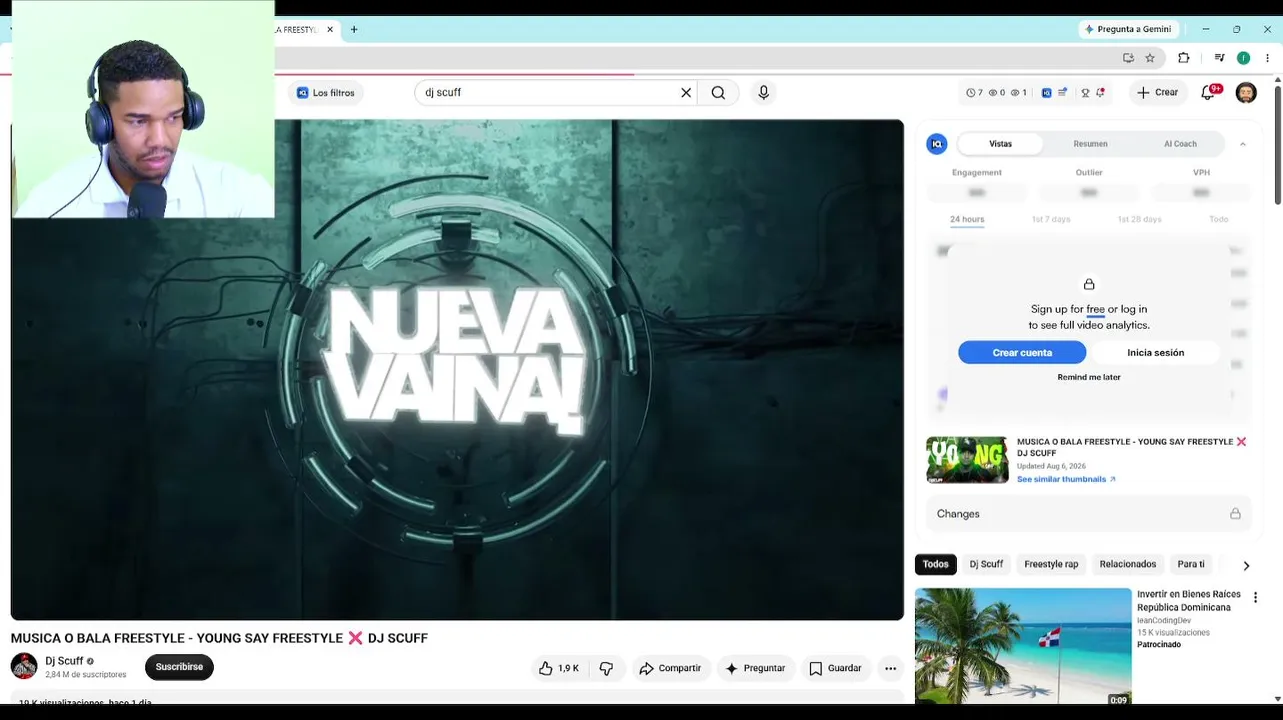Viewport: 1283px width, 720px height.
Task: Open the free sign-up link
Action: point(1096,310)
